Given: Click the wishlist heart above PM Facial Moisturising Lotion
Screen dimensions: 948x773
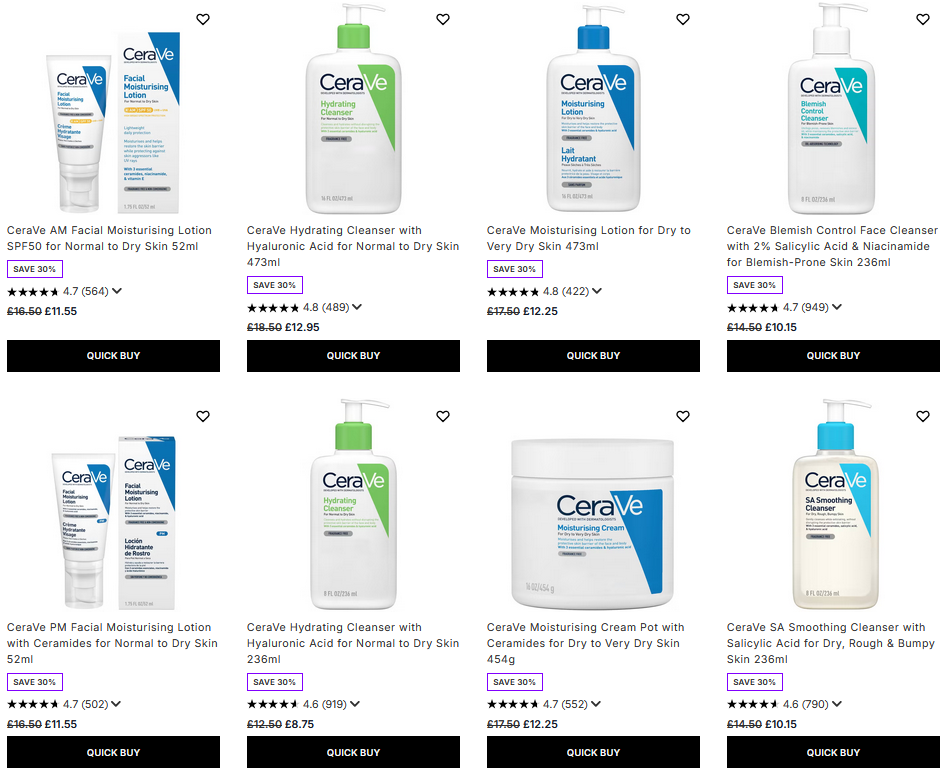Looking at the screenshot, I should coord(203,416).
